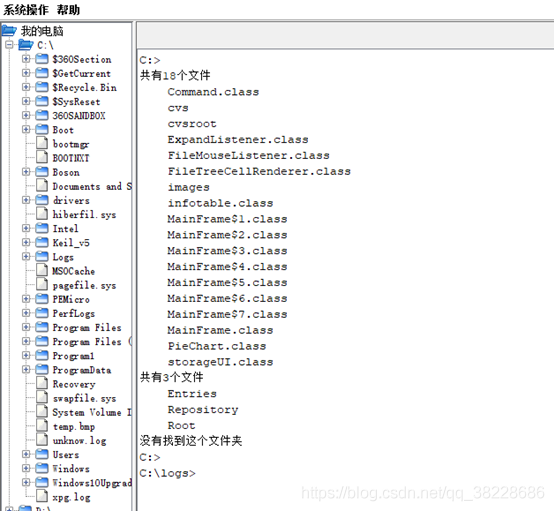Click the bootmgr file icon

[42, 143]
